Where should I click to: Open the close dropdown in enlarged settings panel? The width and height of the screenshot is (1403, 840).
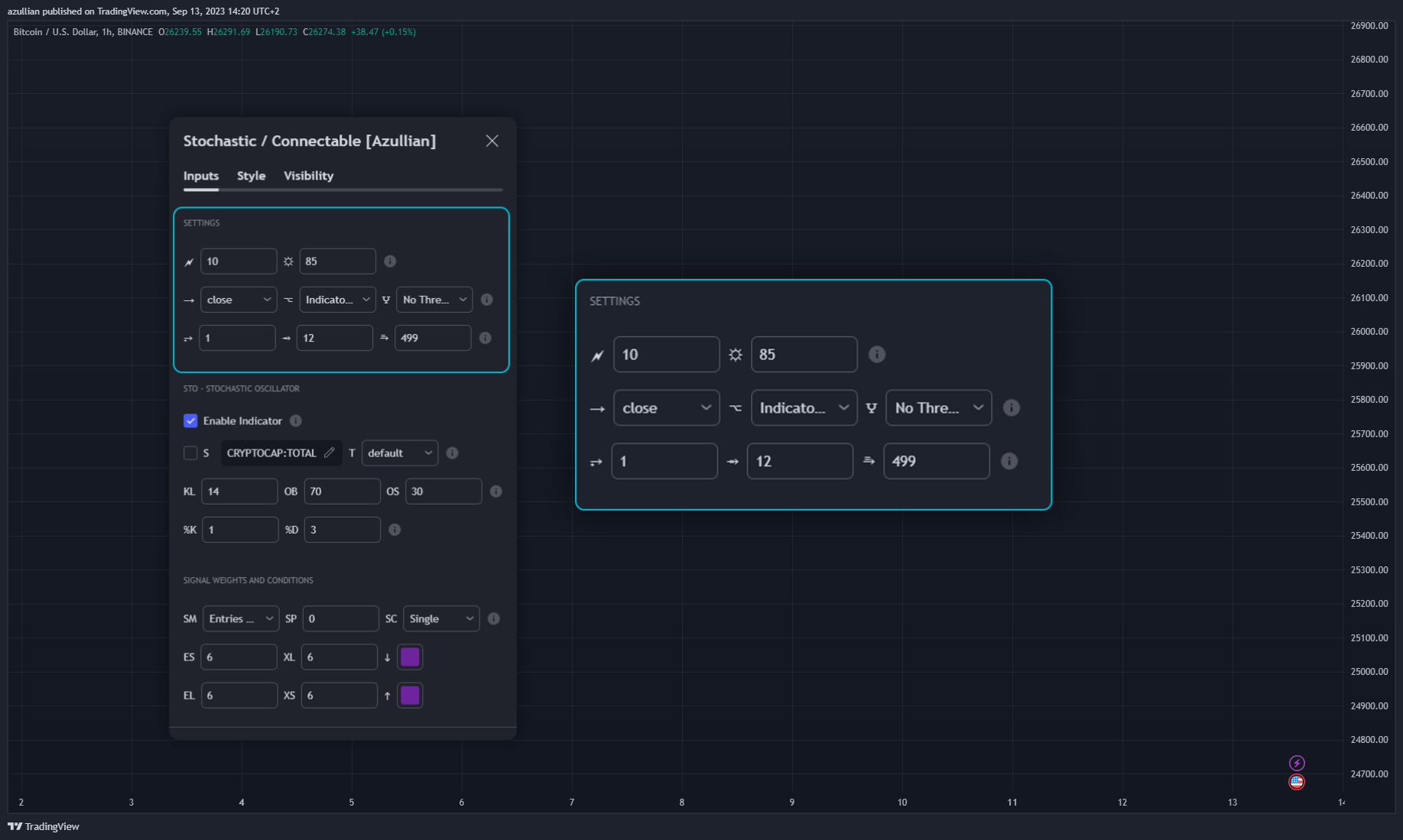click(666, 408)
